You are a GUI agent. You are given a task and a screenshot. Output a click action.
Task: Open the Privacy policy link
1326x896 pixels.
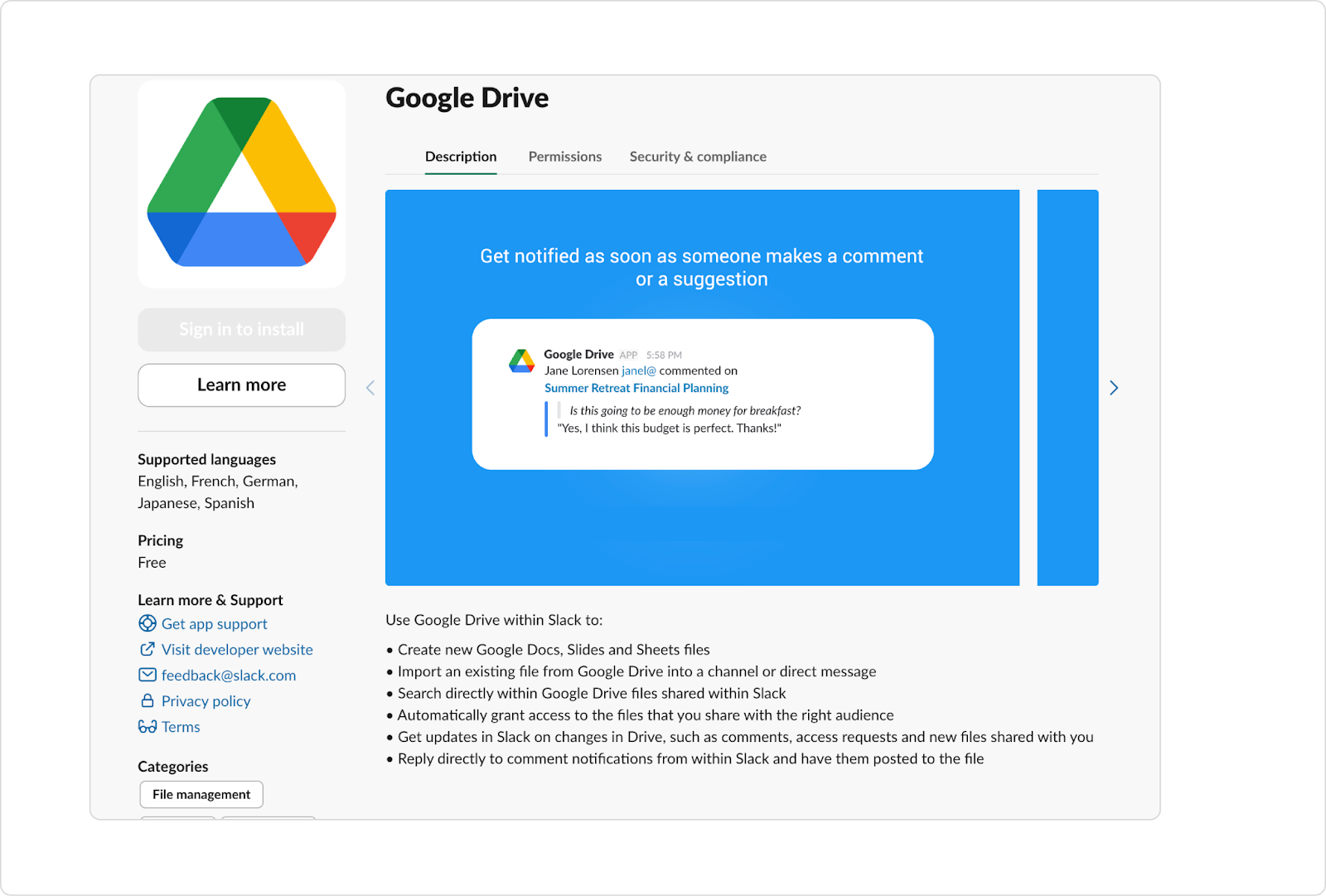[206, 700]
